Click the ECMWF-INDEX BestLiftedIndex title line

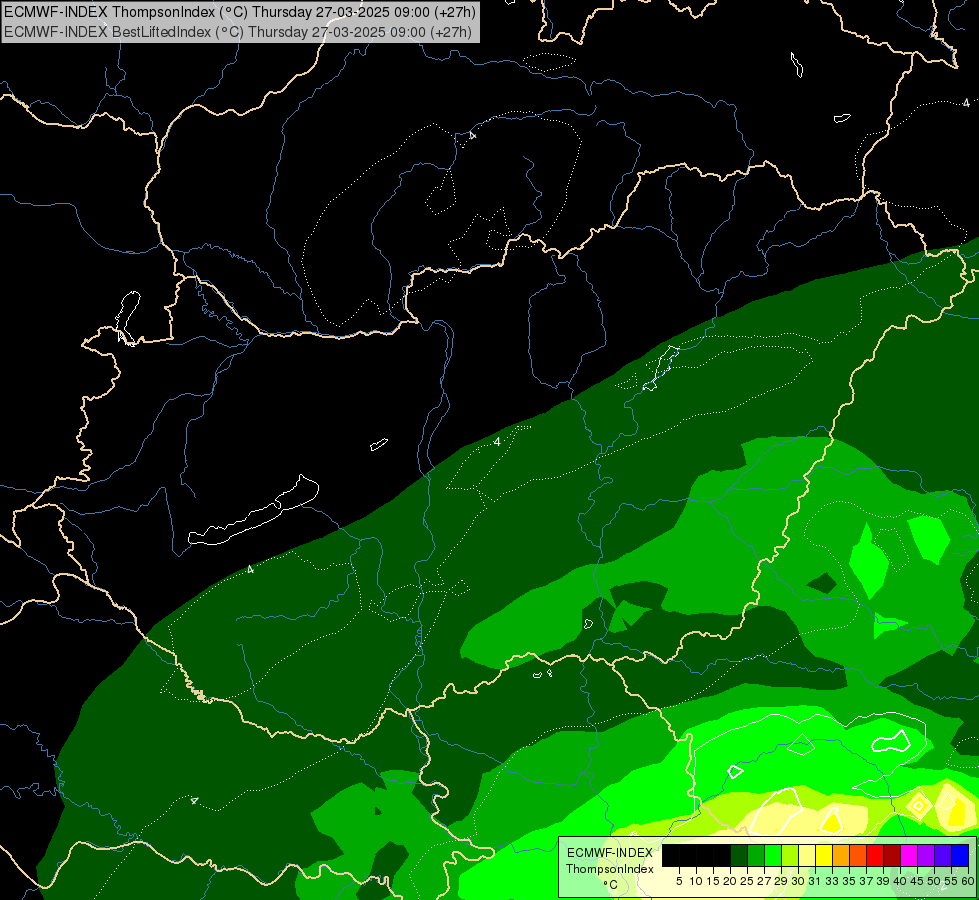tap(238, 32)
